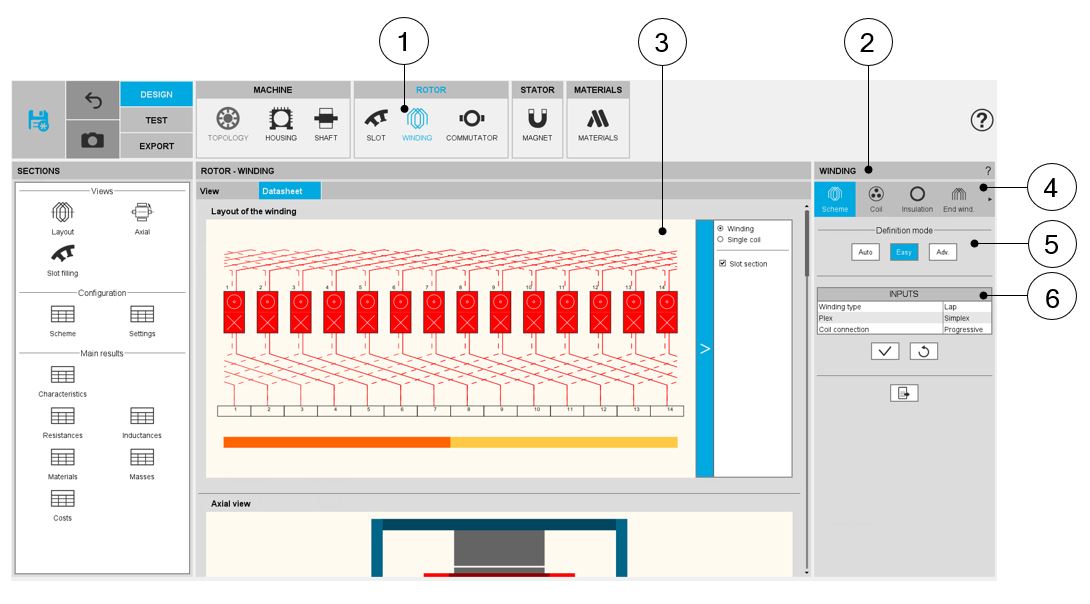Click the export document button below inputs

[904, 393]
